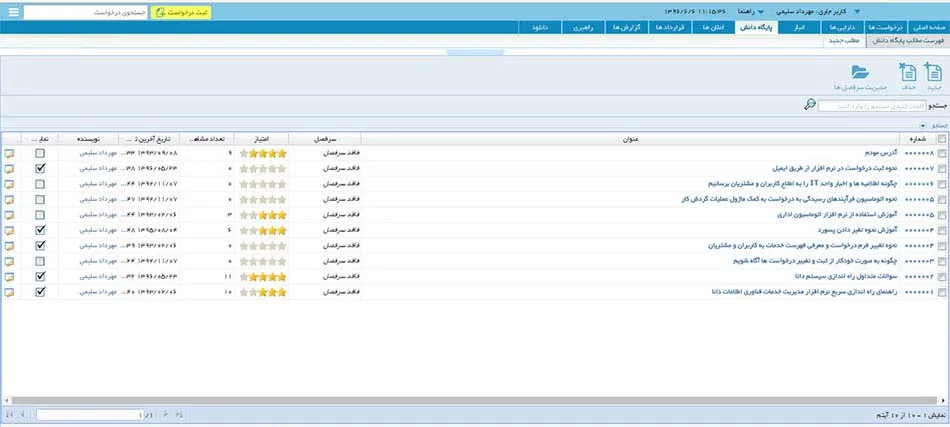Click star rating of آدرس مودم row
This screenshot has height=427, width=950.
(x=263, y=153)
